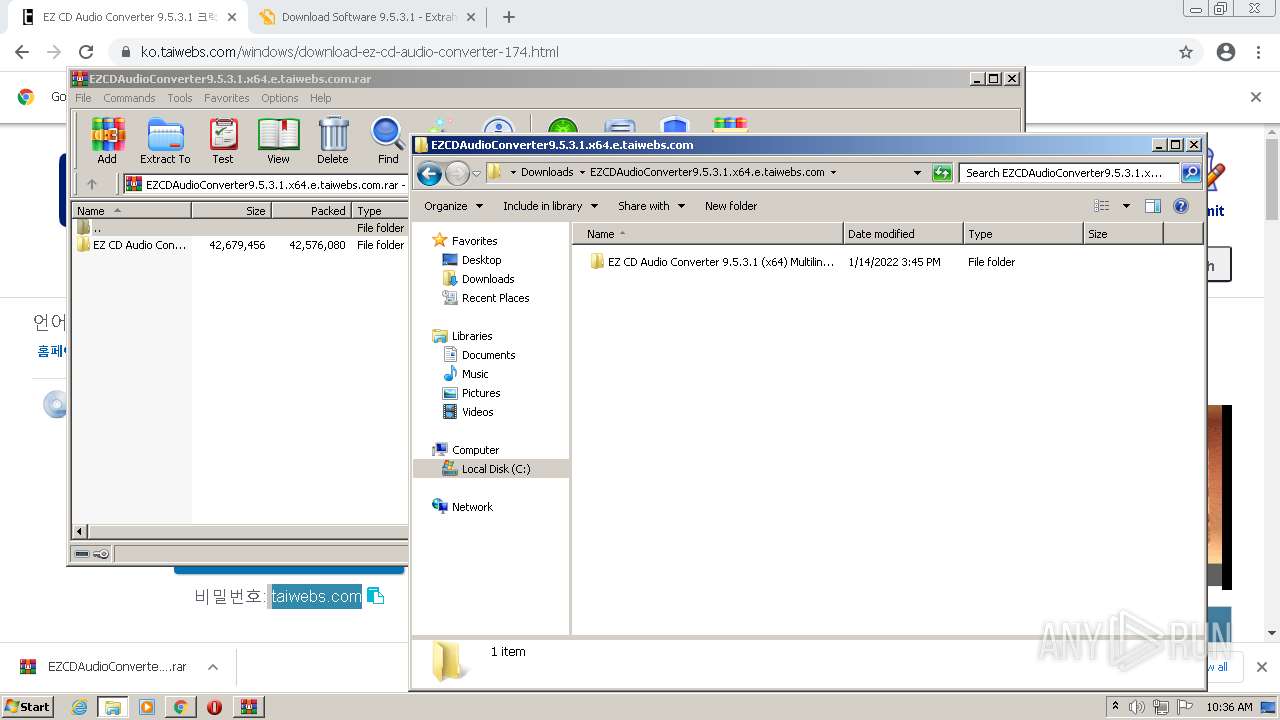1280x720 pixels.
Task: Click the Explorer search magnifier button
Action: click(x=1191, y=173)
